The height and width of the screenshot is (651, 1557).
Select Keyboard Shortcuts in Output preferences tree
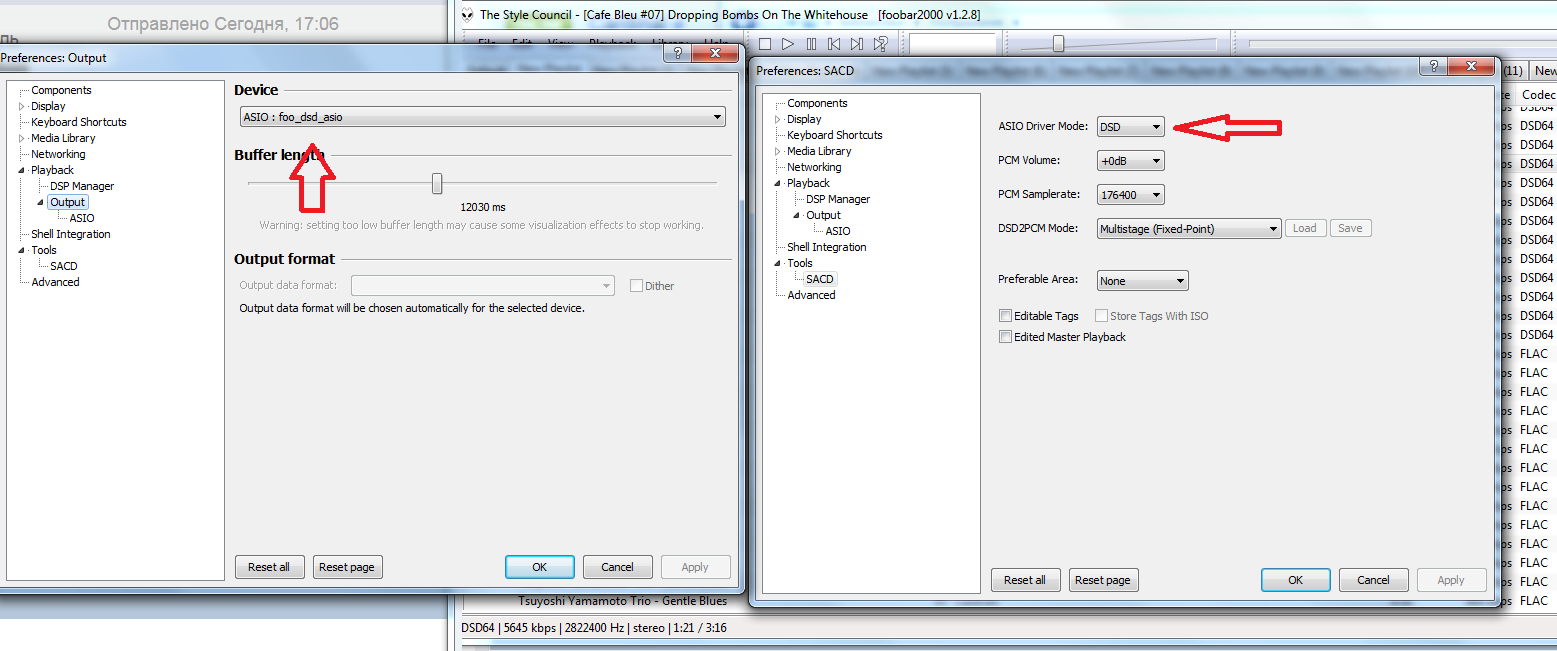pos(79,122)
